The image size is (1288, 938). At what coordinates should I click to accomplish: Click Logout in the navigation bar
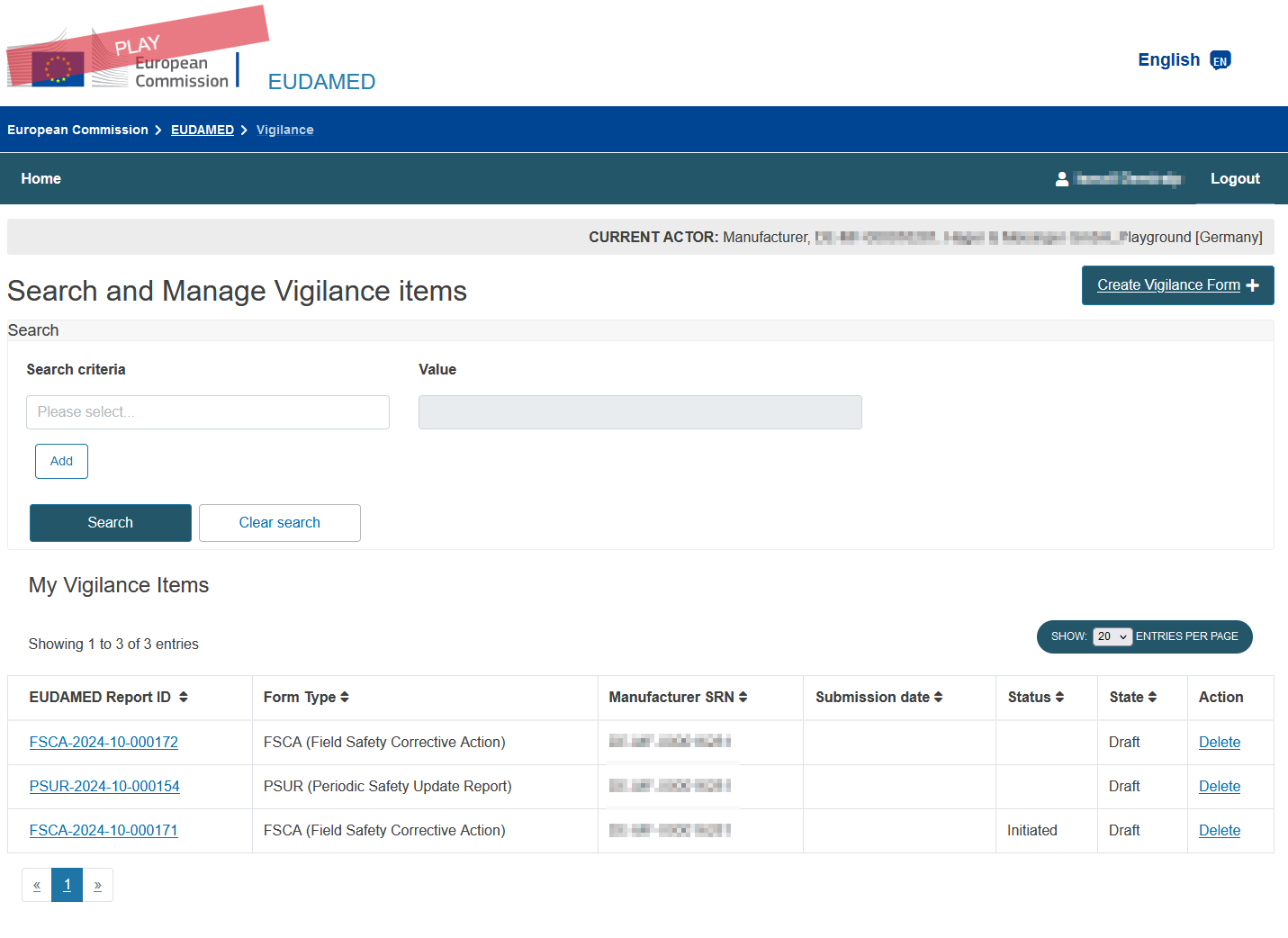pyautogui.click(x=1234, y=179)
